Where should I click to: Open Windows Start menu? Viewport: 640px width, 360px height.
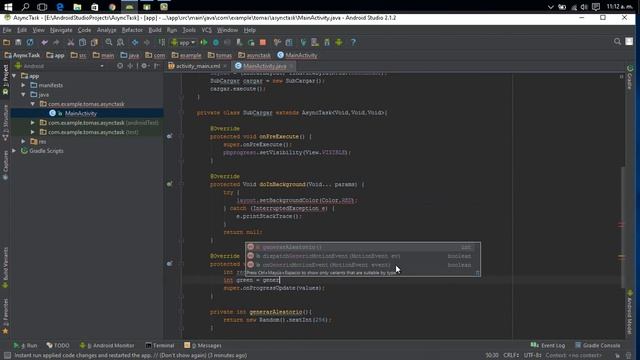[8, 7]
